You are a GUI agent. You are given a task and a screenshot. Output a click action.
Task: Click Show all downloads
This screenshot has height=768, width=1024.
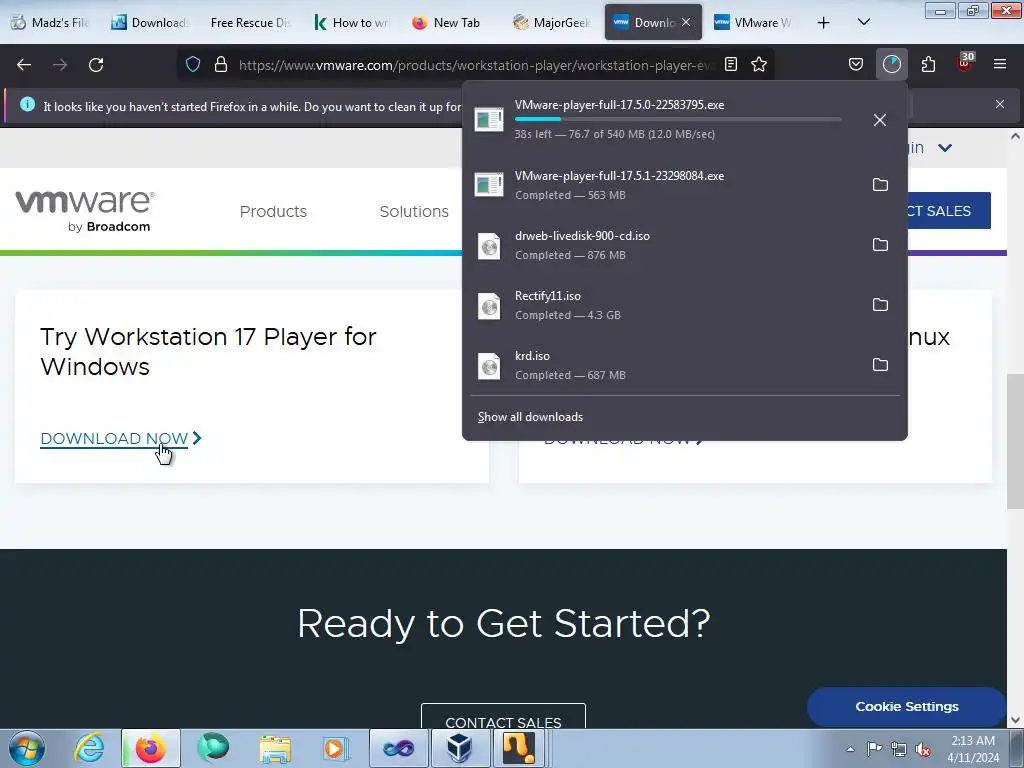tap(530, 417)
